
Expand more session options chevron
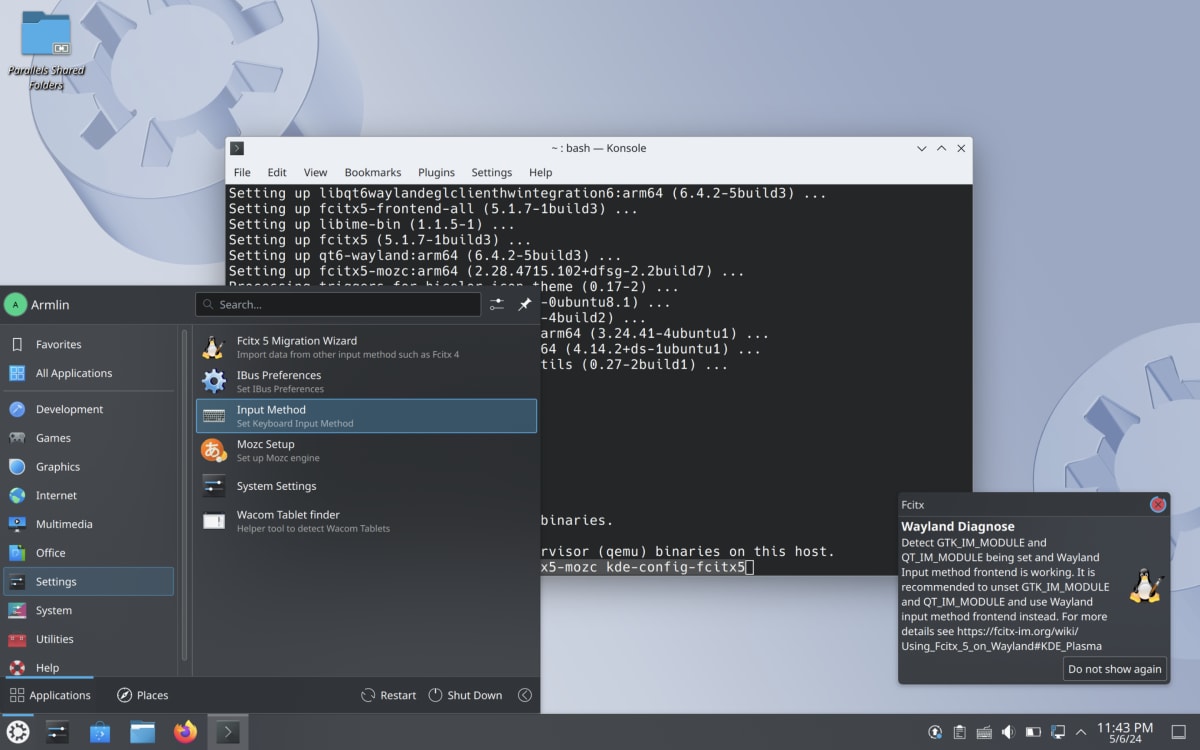pos(524,695)
